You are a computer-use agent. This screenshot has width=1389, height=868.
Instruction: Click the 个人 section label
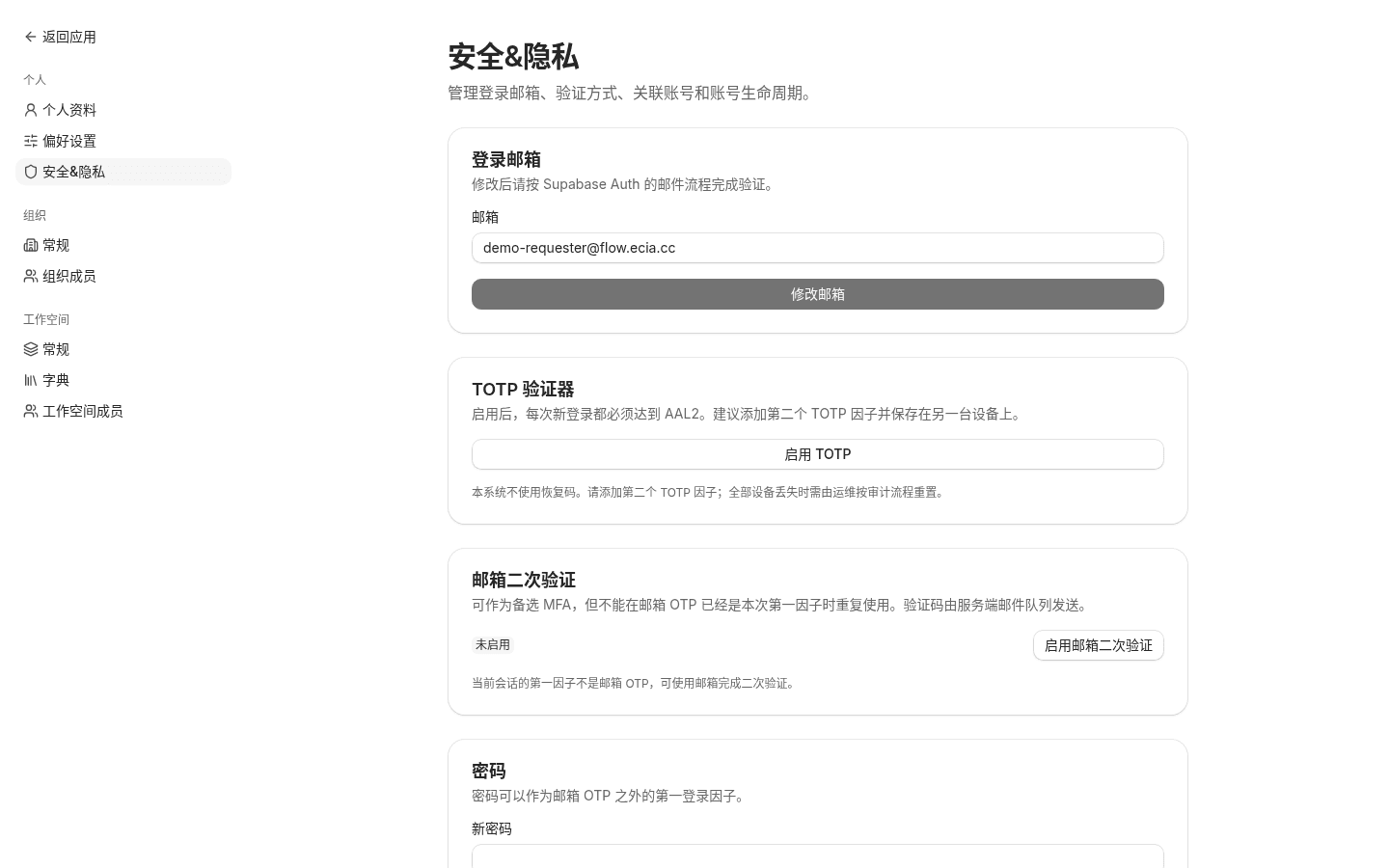pos(35,79)
